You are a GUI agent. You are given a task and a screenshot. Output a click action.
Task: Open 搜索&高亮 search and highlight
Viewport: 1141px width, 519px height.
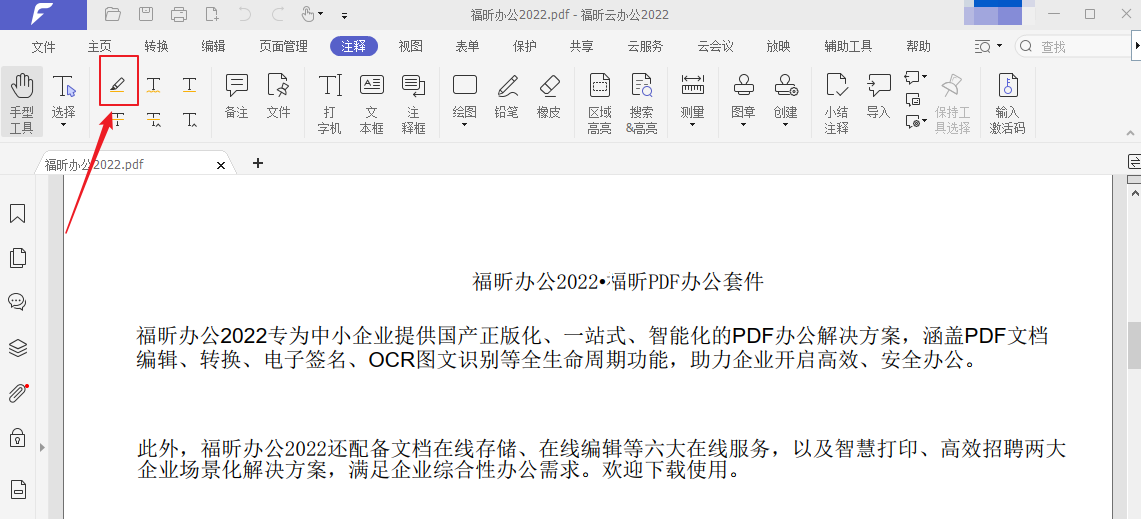(x=641, y=103)
